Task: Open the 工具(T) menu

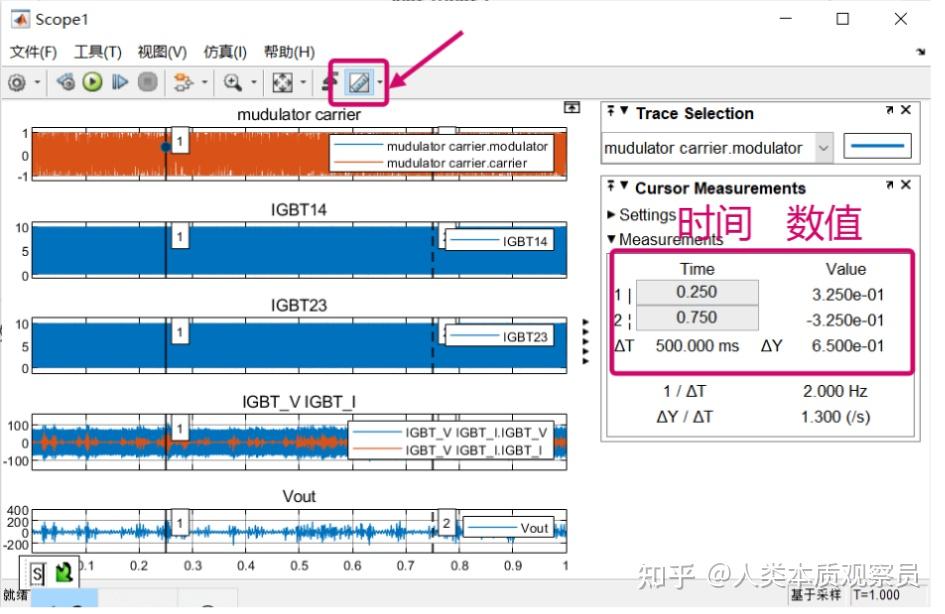Action: point(98,52)
